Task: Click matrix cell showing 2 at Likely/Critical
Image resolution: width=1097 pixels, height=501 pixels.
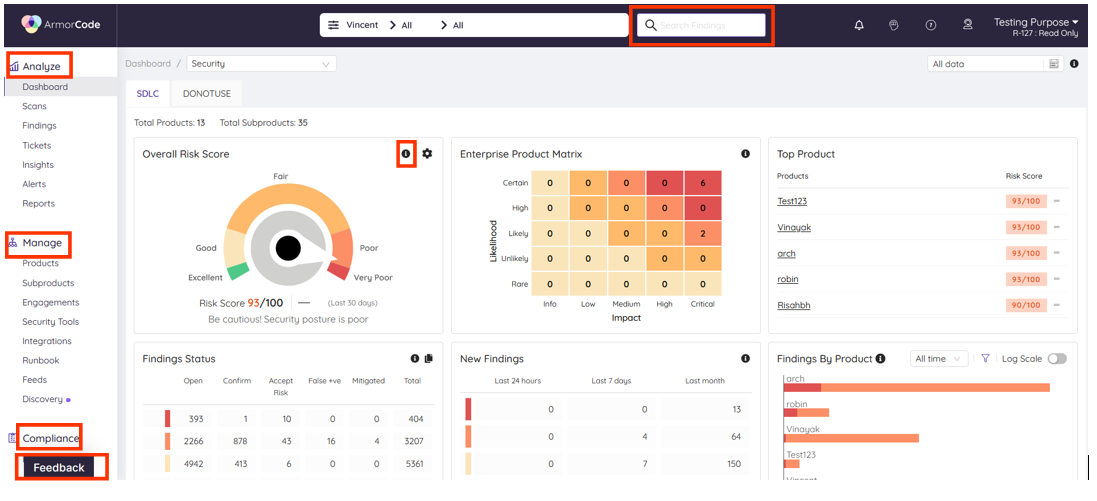Action: coord(702,234)
